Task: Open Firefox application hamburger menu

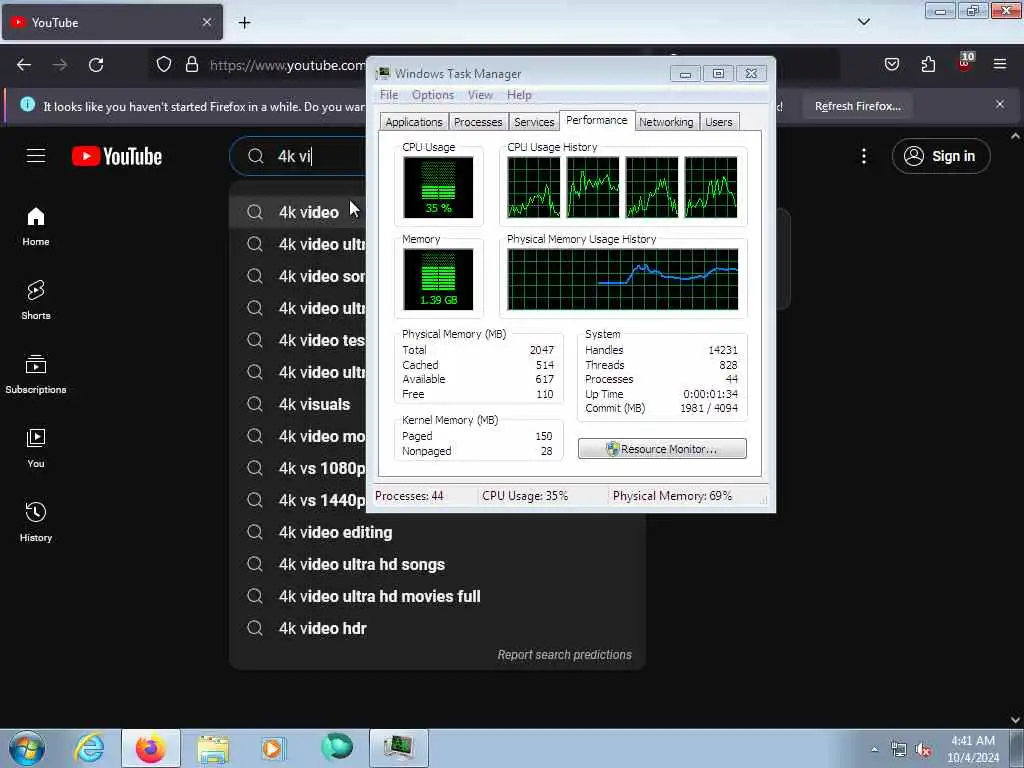Action: click(x=1000, y=64)
